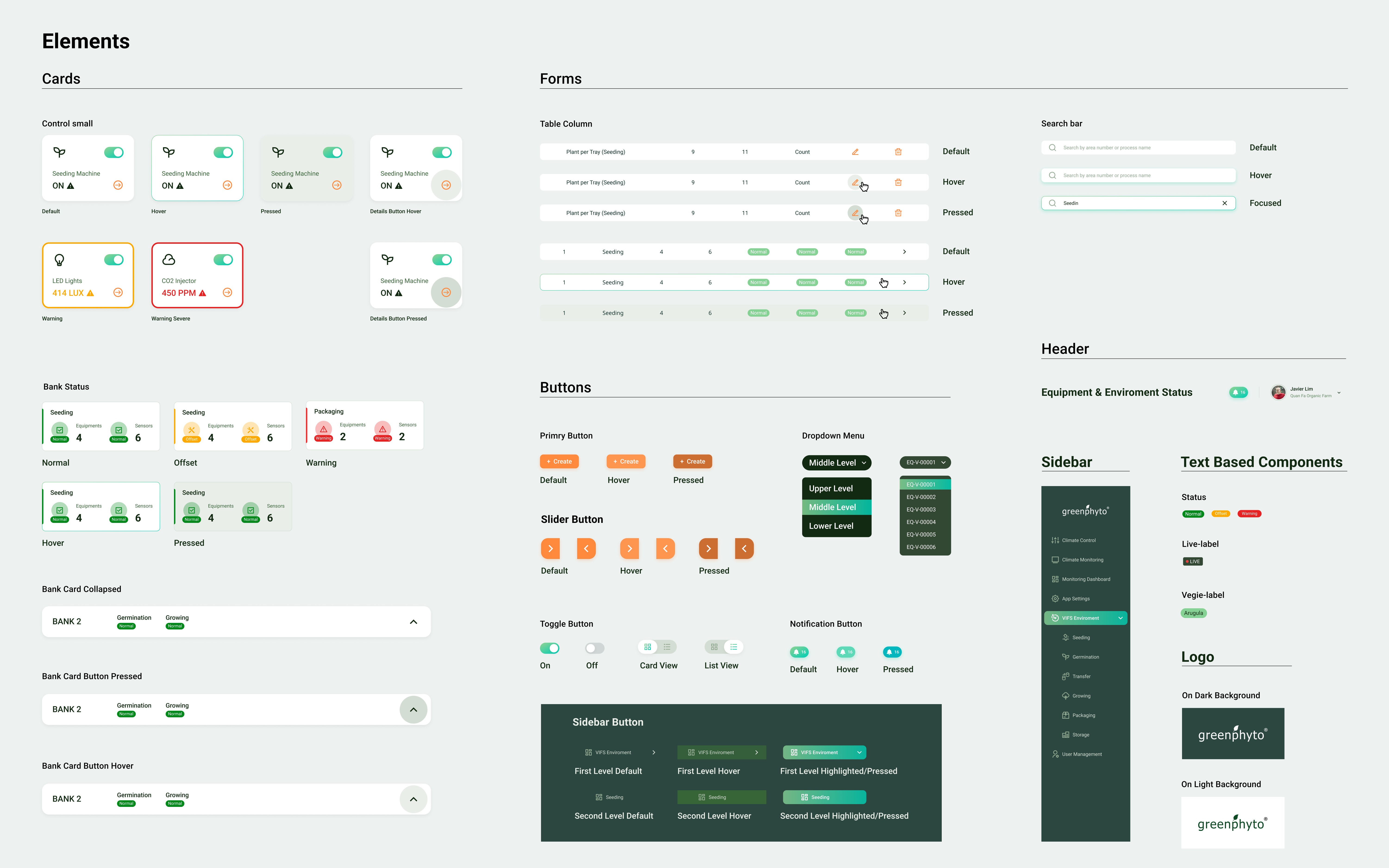
Task: Enable the Off toggle under Toggle Button
Action: point(595,648)
